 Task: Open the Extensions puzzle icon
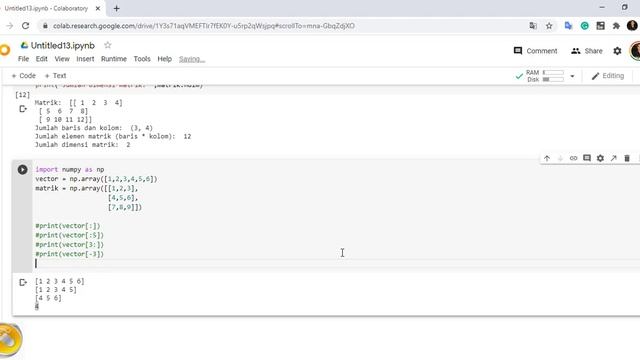616,26
